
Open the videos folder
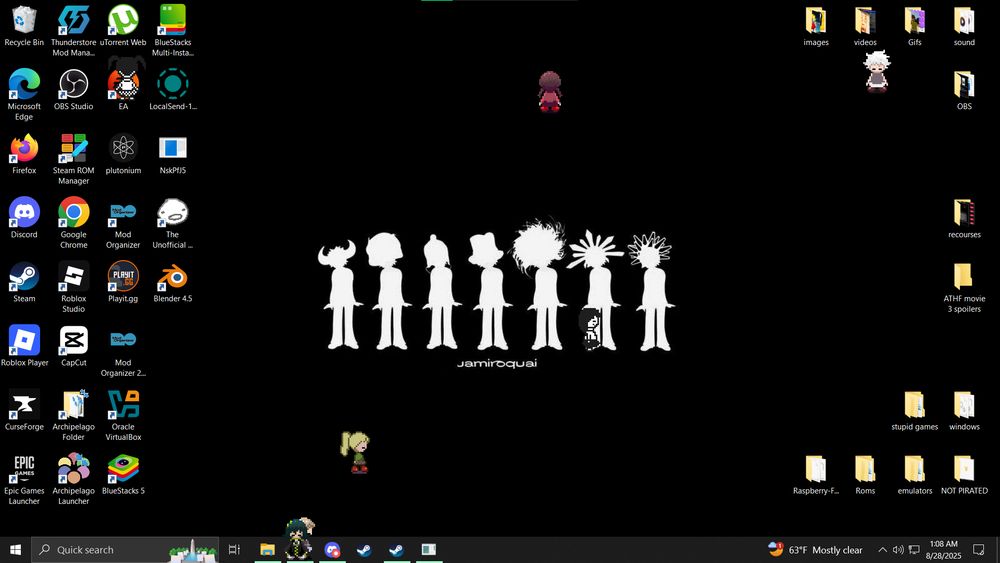click(865, 26)
